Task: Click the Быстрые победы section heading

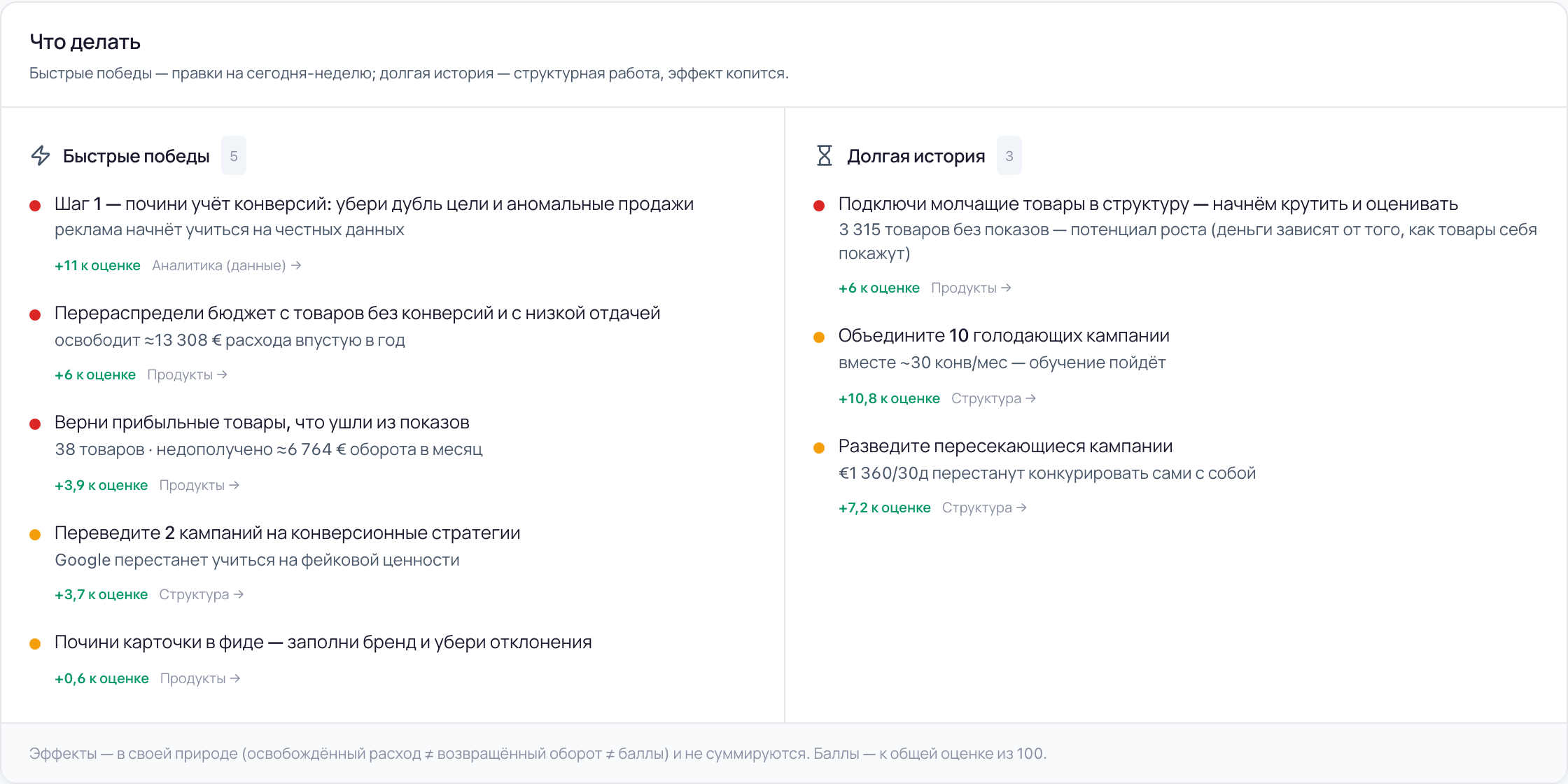Action: click(x=136, y=155)
